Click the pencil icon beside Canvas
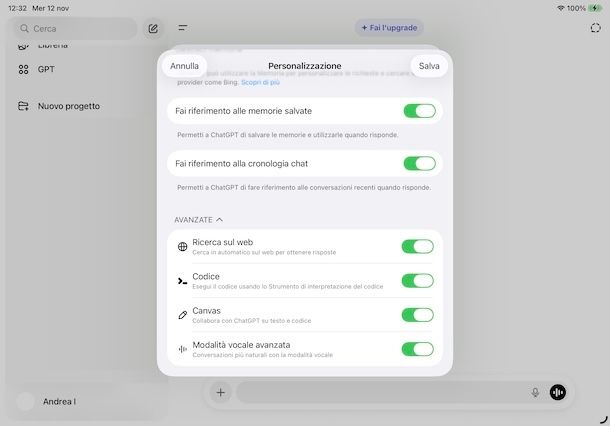This screenshot has height=426, width=610. point(182,315)
